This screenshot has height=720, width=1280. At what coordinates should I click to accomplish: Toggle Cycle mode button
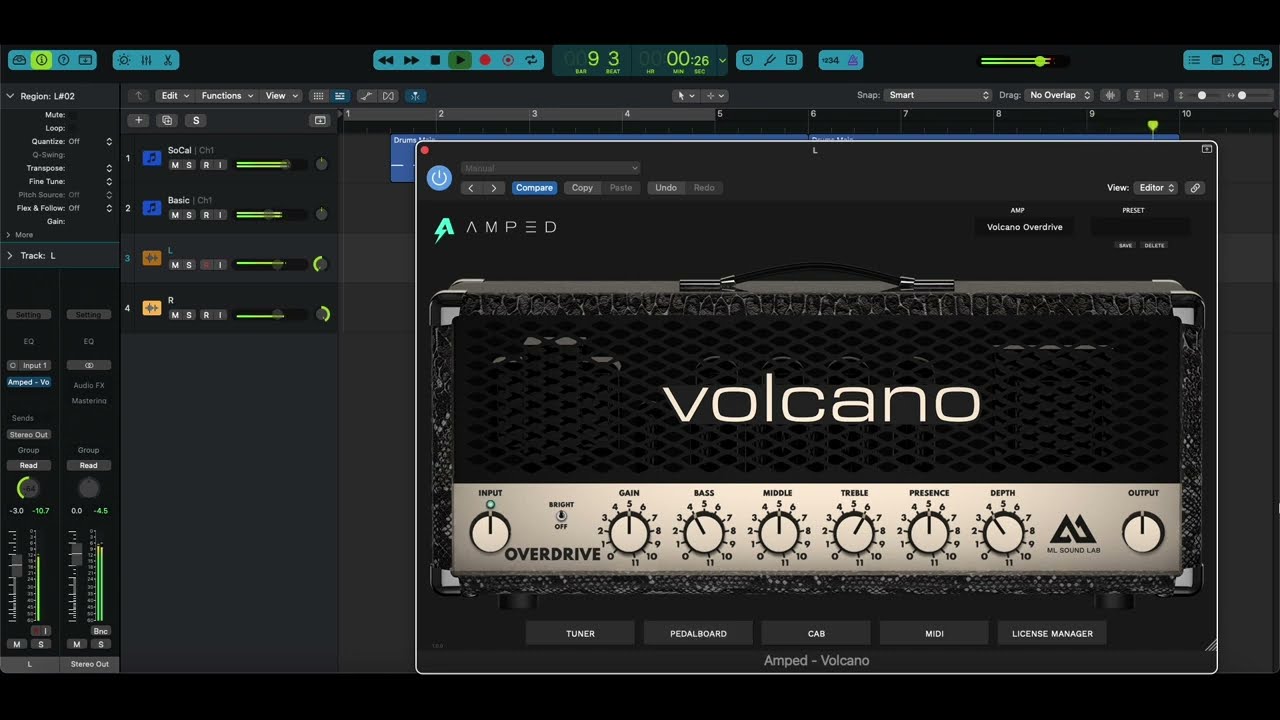coord(532,60)
